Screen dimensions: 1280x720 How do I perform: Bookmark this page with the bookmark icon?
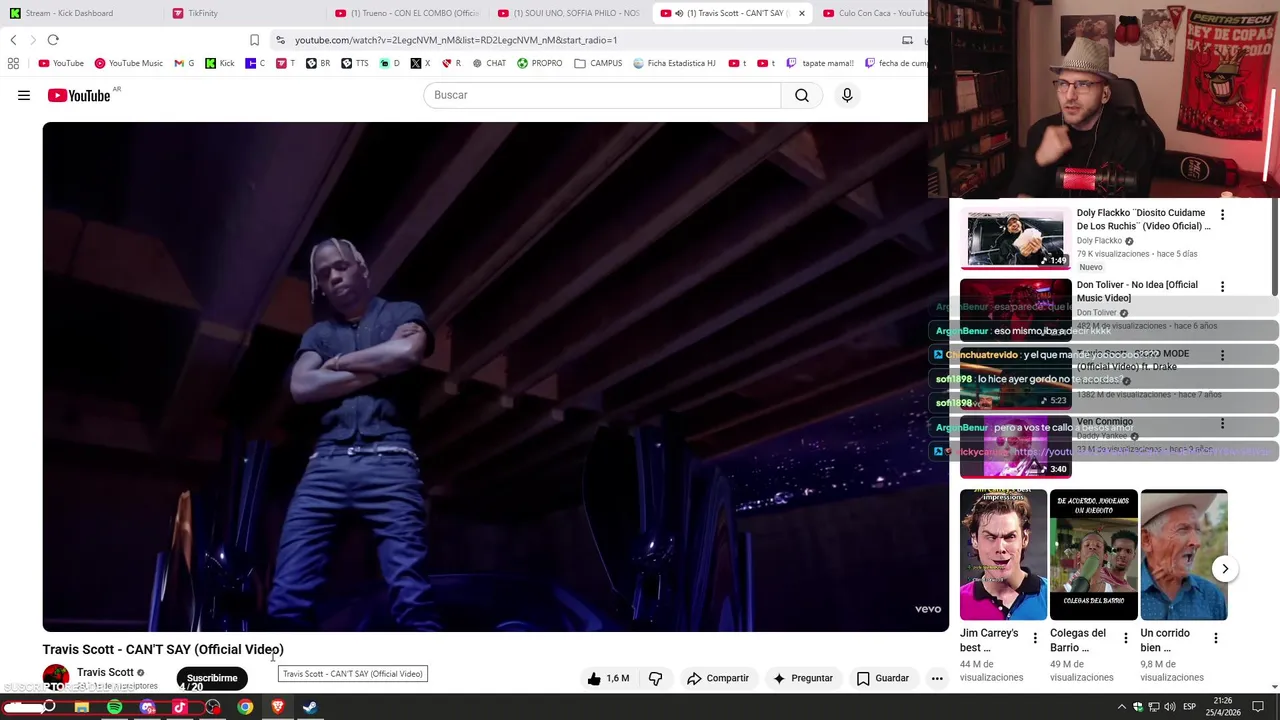[x=254, y=40]
